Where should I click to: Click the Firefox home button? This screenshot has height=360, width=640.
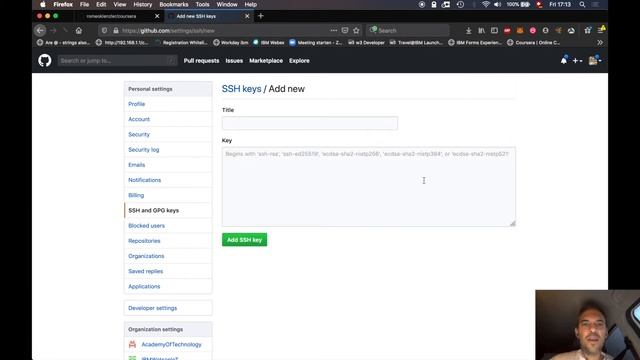coord(79,31)
